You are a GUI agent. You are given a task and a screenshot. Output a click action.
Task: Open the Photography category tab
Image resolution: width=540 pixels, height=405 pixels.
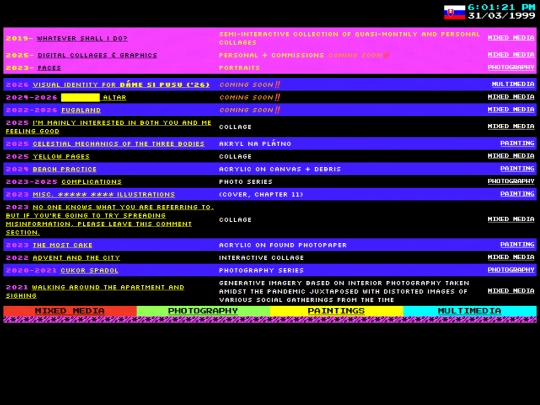(203, 311)
